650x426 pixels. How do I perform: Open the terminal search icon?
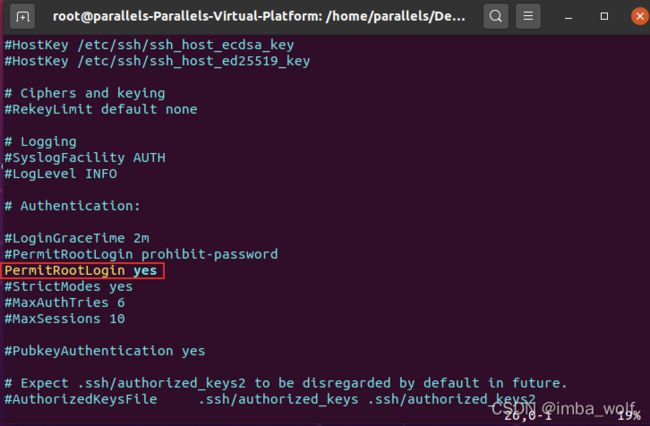(x=495, y=16)
